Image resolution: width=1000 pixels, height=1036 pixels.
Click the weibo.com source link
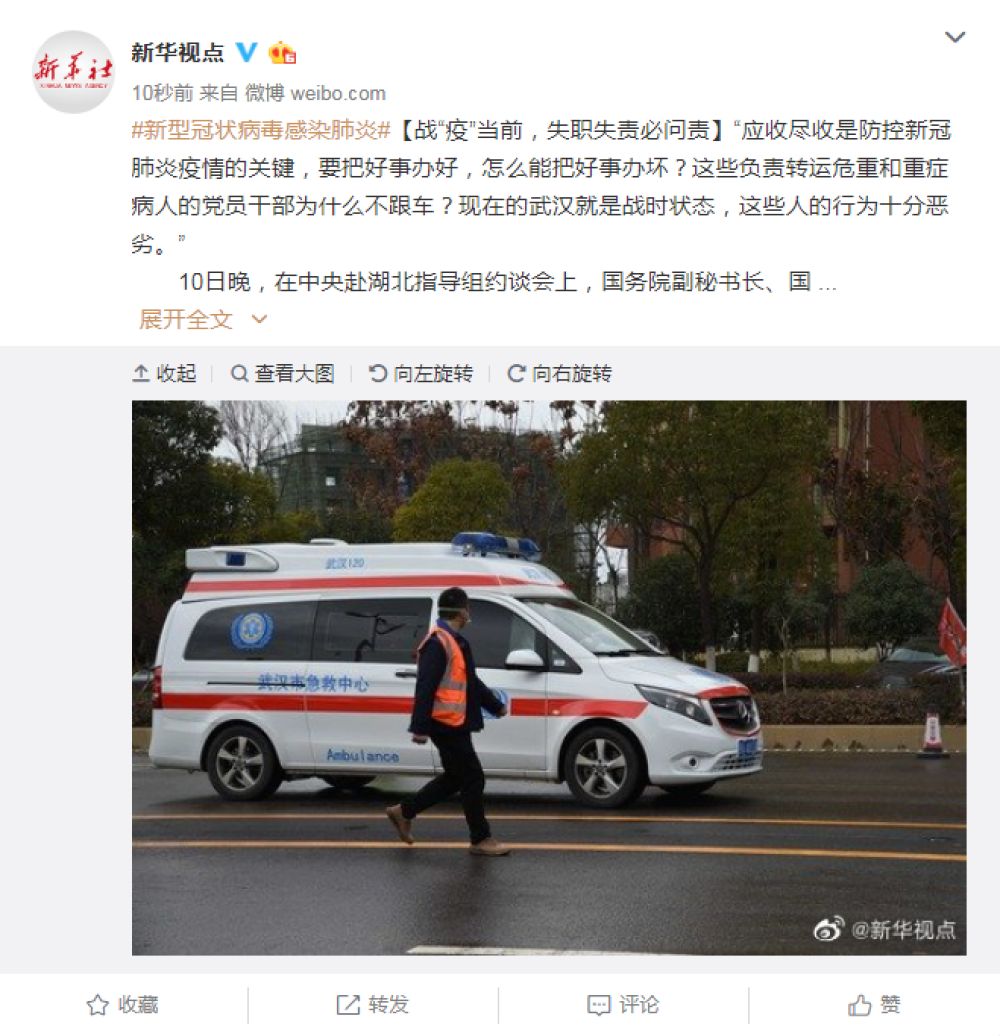[x=338, y=93]
